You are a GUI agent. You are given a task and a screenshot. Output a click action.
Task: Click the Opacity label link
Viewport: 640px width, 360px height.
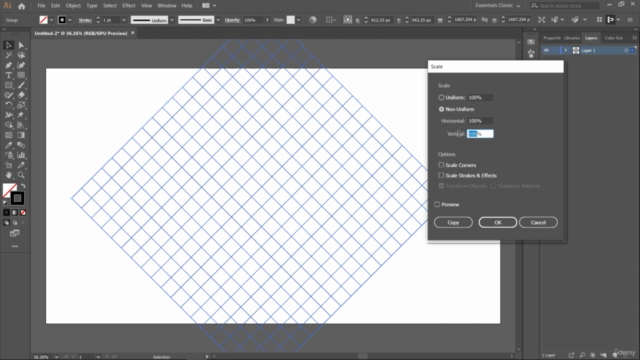[x=232, y=20]
